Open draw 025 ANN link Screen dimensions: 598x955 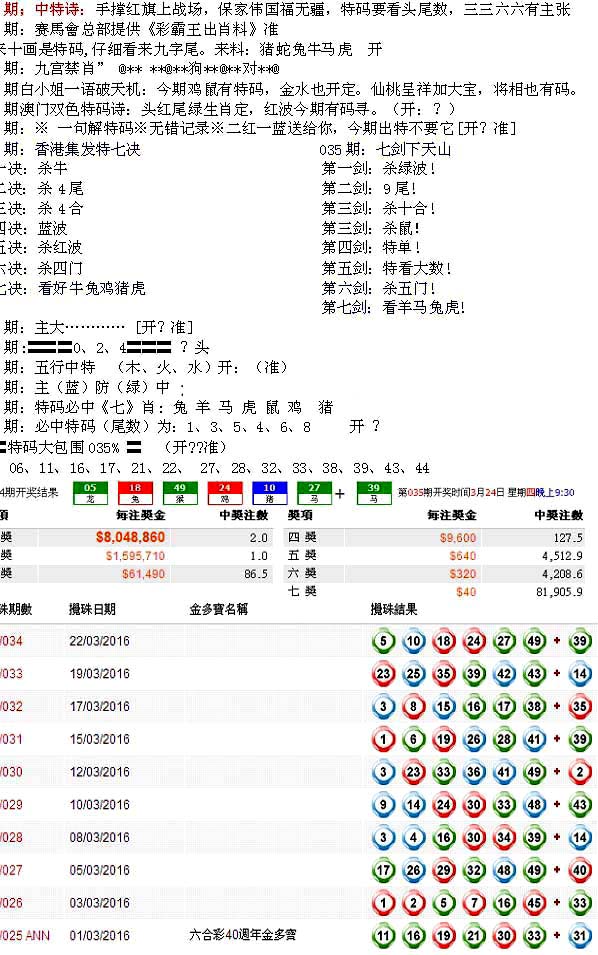(x=25, y=936)
